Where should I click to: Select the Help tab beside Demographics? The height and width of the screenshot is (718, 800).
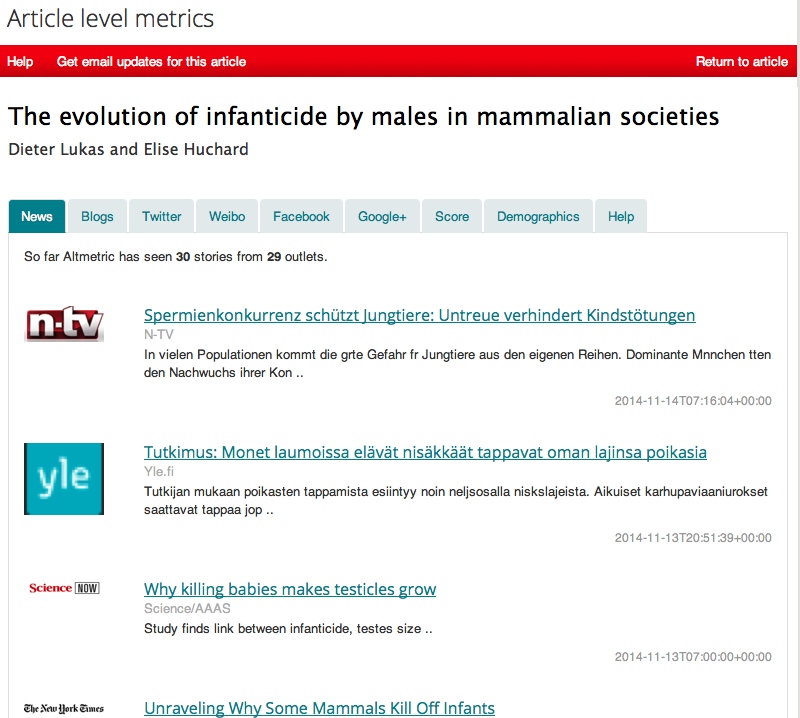[621, 216]
